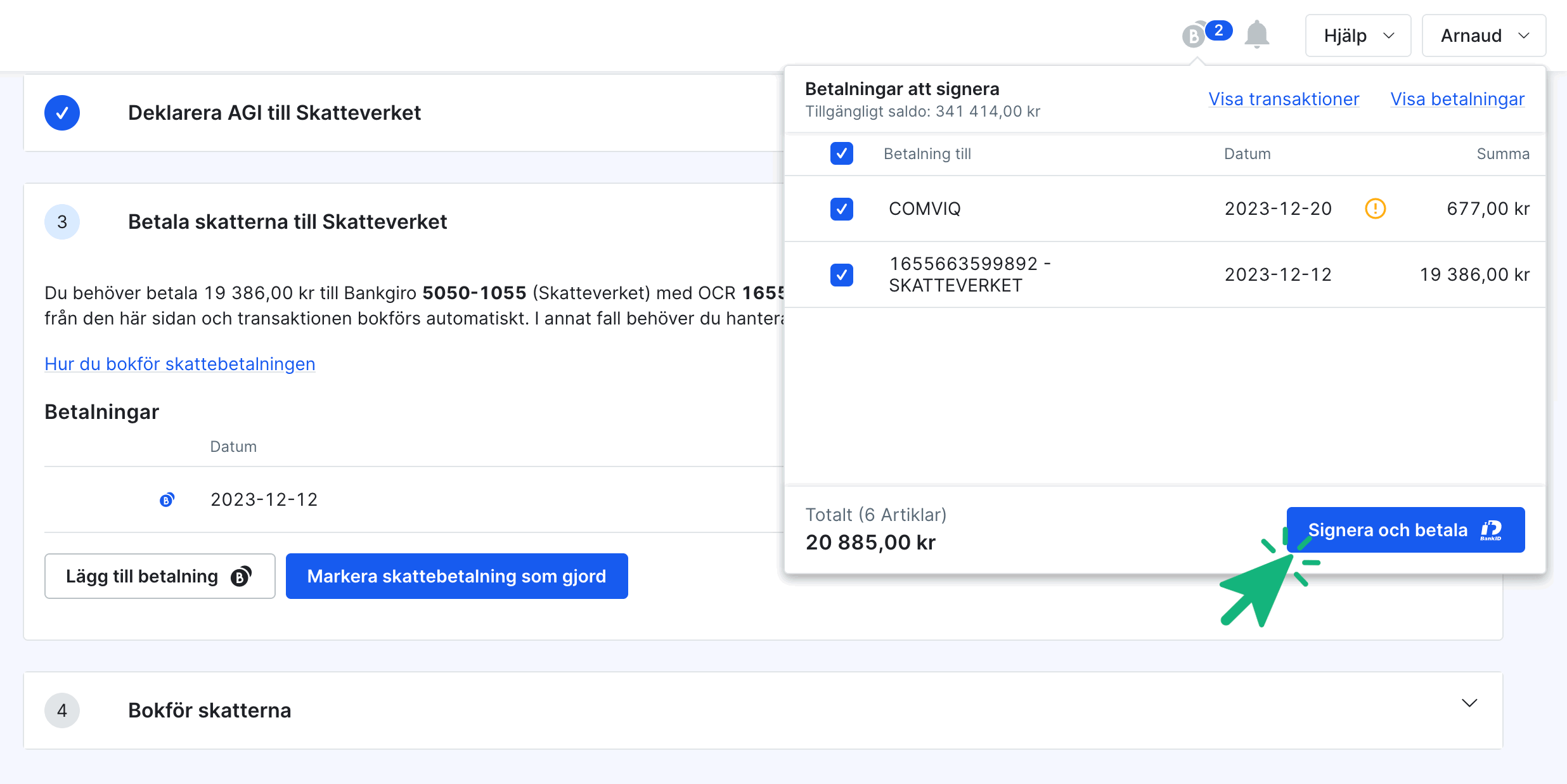Click Signera och betala button
The height and width of the screenshot is (784, 1567).
pyautogui.click(x=1388, y=530)
